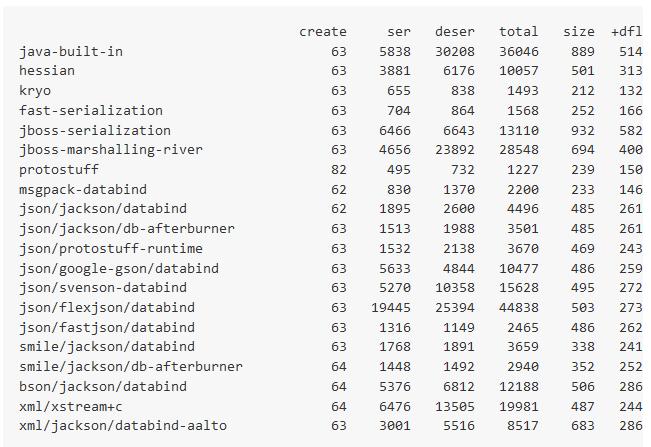Select the 'json/flexjson/databind' row label
Image resolution: width=651 pixels, height=447 pixels.
tap(107, 307)
